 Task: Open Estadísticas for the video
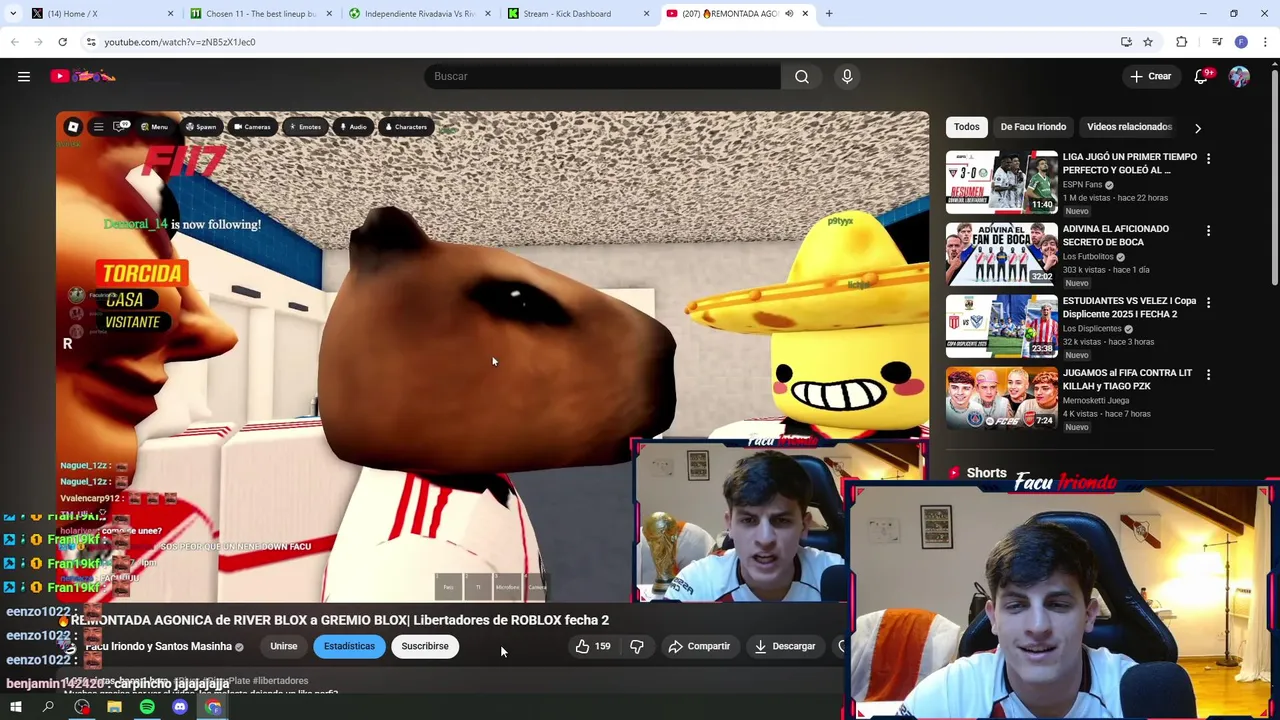(349, 646)
